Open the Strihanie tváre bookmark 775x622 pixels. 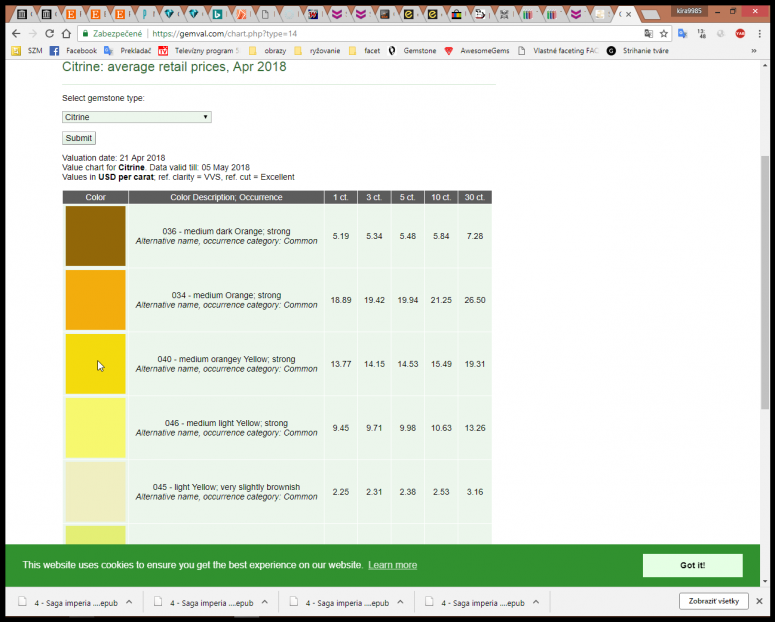(638, 50)
